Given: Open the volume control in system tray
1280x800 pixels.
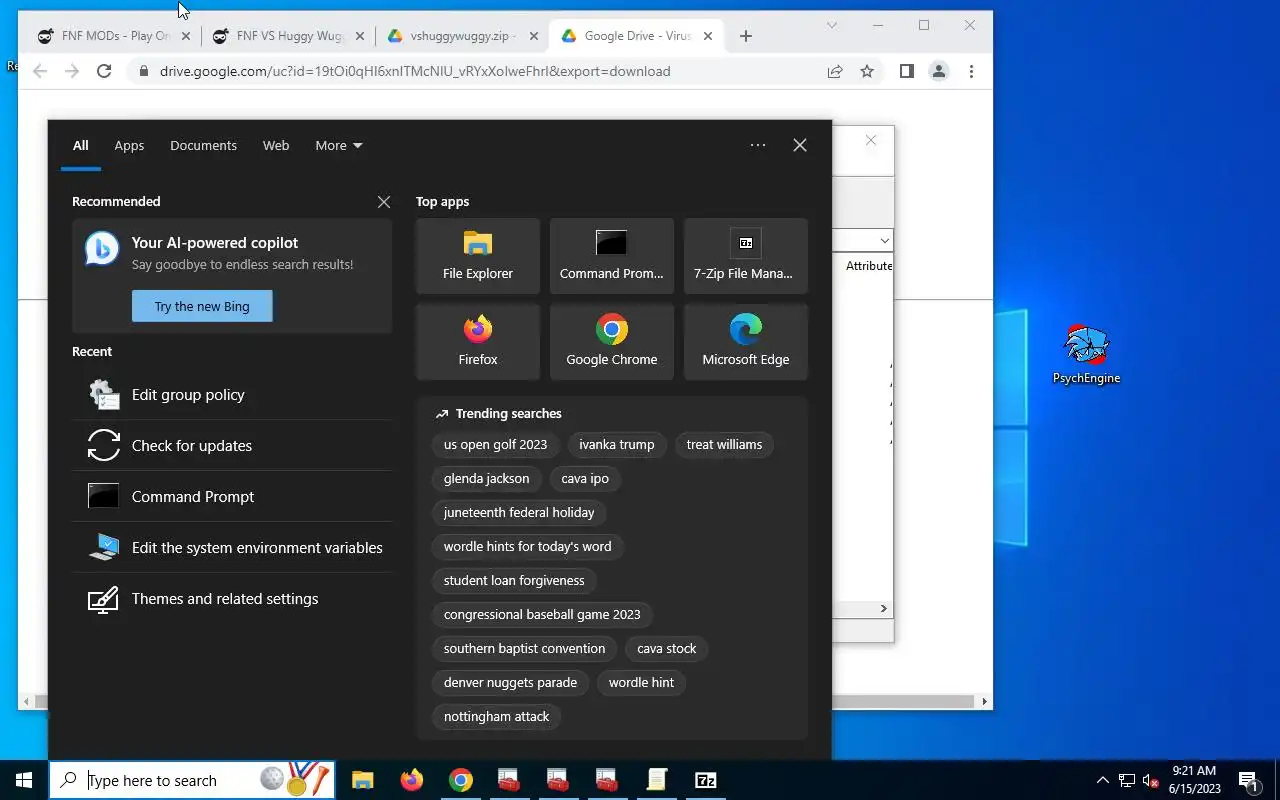Looking at the screenshot, I should pyautogui.click(x=1150, y=780).
